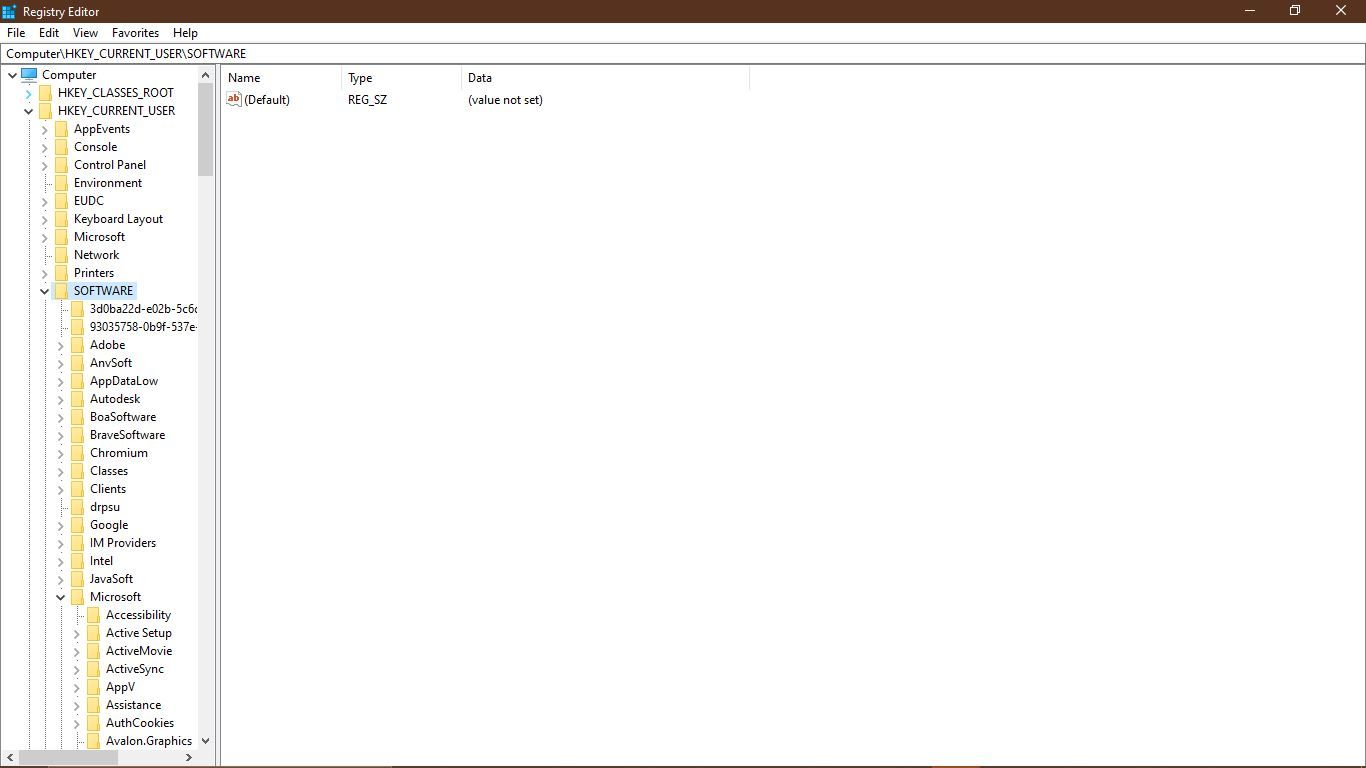Click the Printers key folder icon
The image size is (1366, 768).
[x=61, y=272]
